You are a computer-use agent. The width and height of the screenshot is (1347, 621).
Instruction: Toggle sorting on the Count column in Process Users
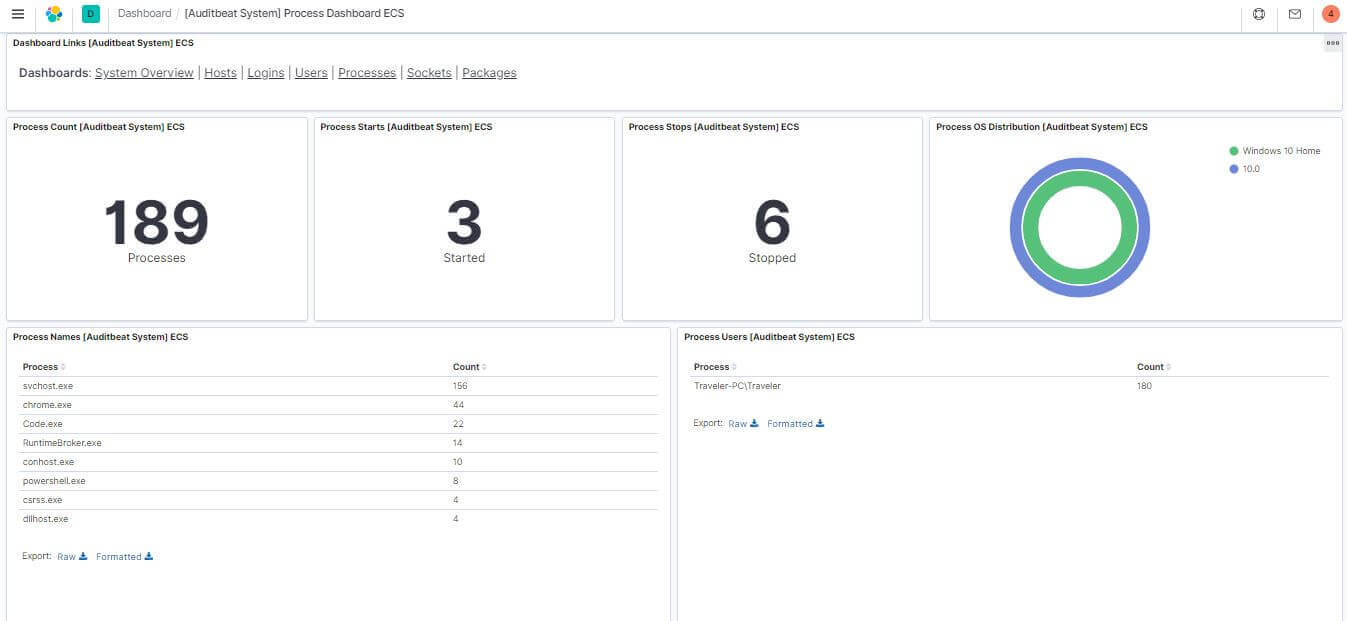tap(1150, 366)
